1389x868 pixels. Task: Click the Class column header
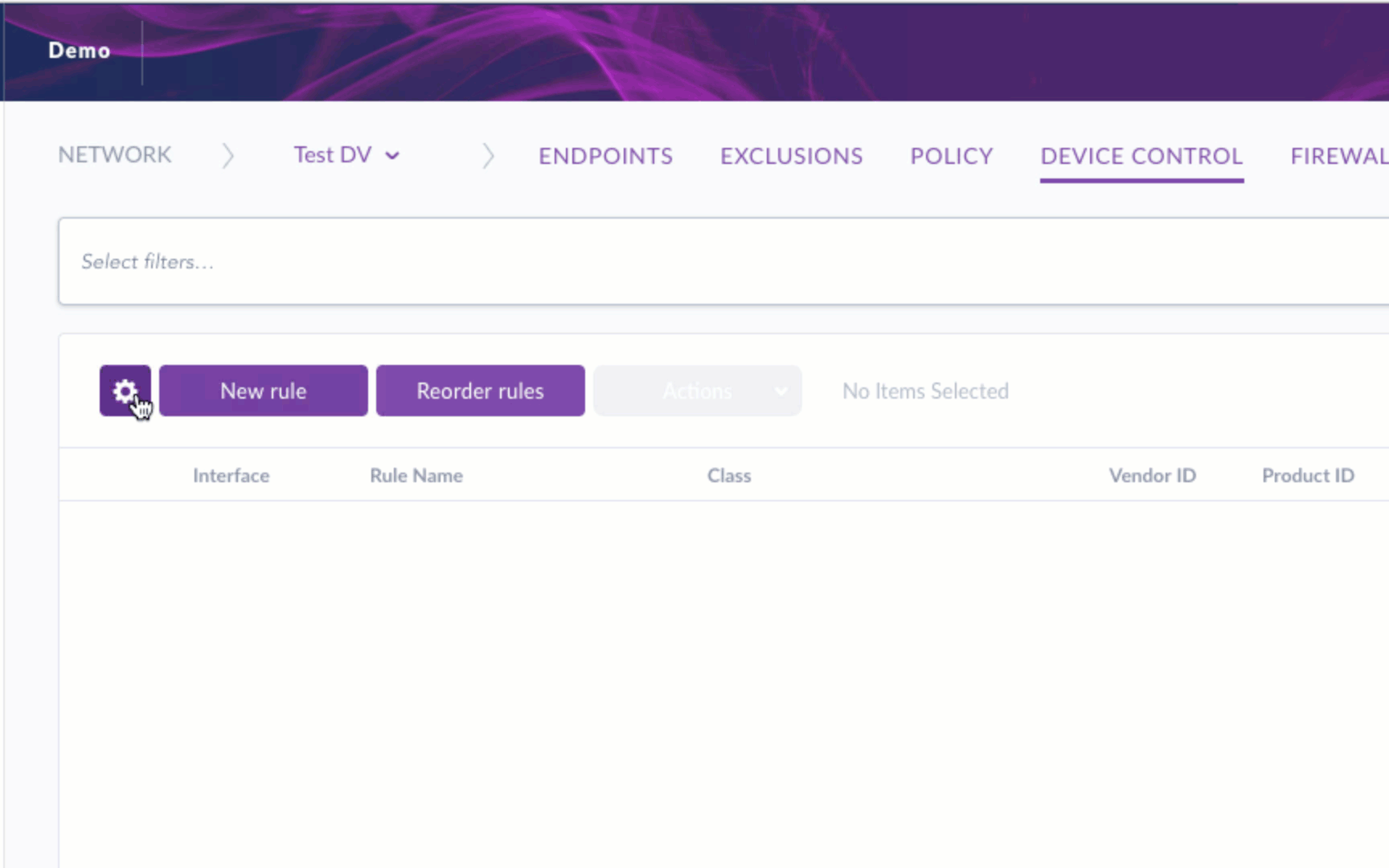pos(728,475)
